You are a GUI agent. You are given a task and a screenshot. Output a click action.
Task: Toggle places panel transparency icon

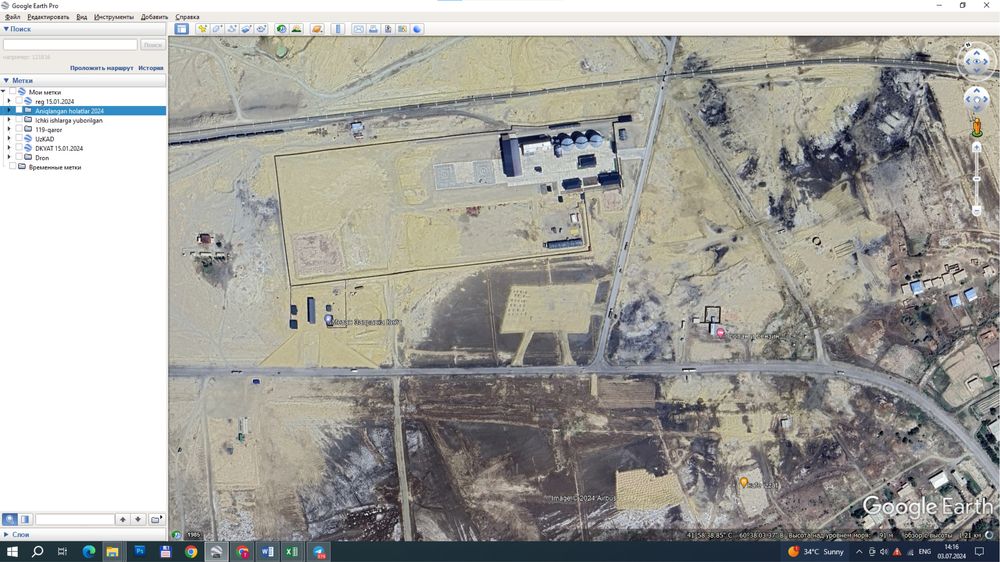pyautogui.click(x=25, y=519)
